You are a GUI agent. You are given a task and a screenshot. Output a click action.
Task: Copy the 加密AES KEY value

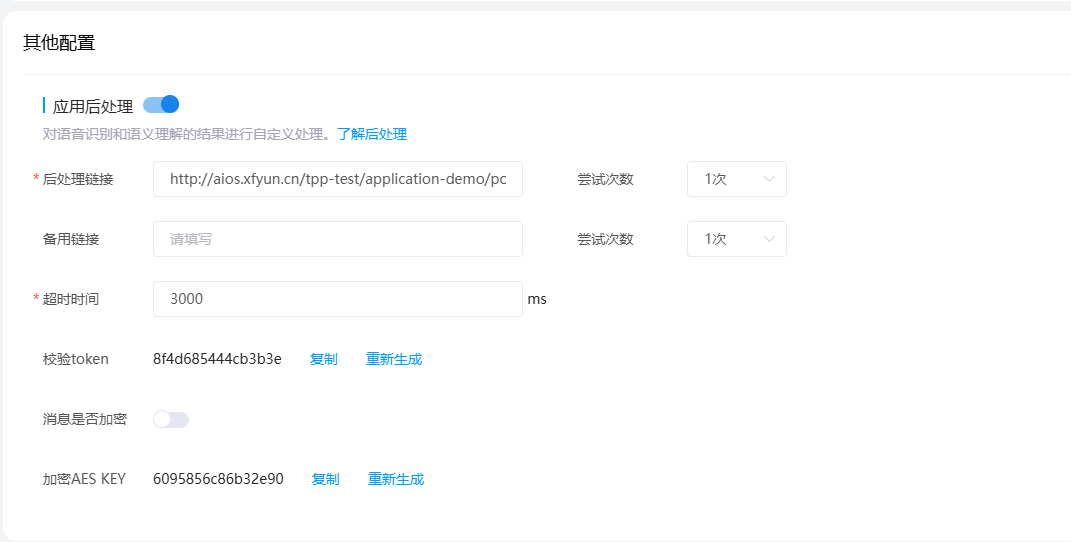click(325, 479)
